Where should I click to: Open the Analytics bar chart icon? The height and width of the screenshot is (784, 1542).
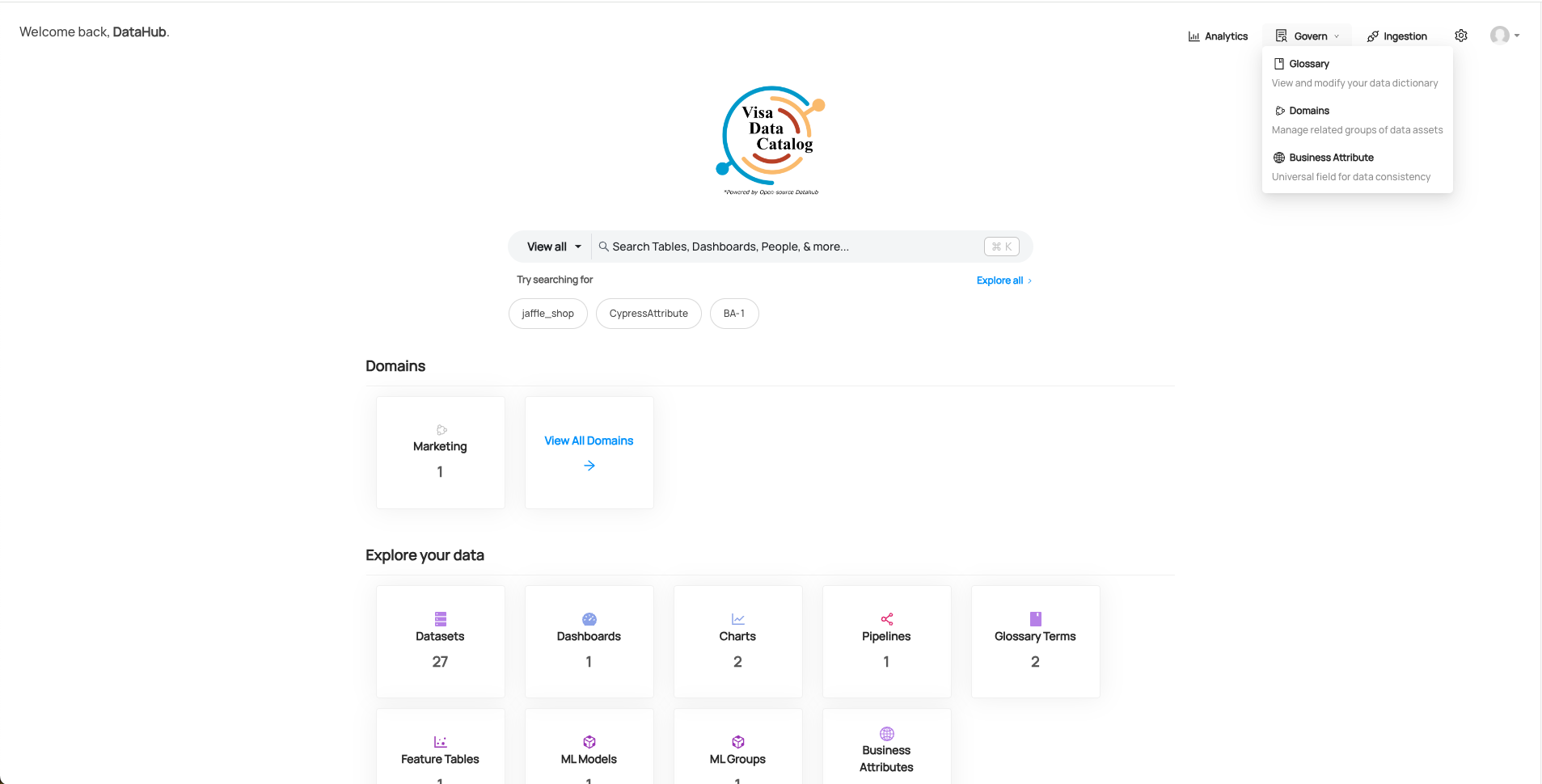coord(1193,36)
